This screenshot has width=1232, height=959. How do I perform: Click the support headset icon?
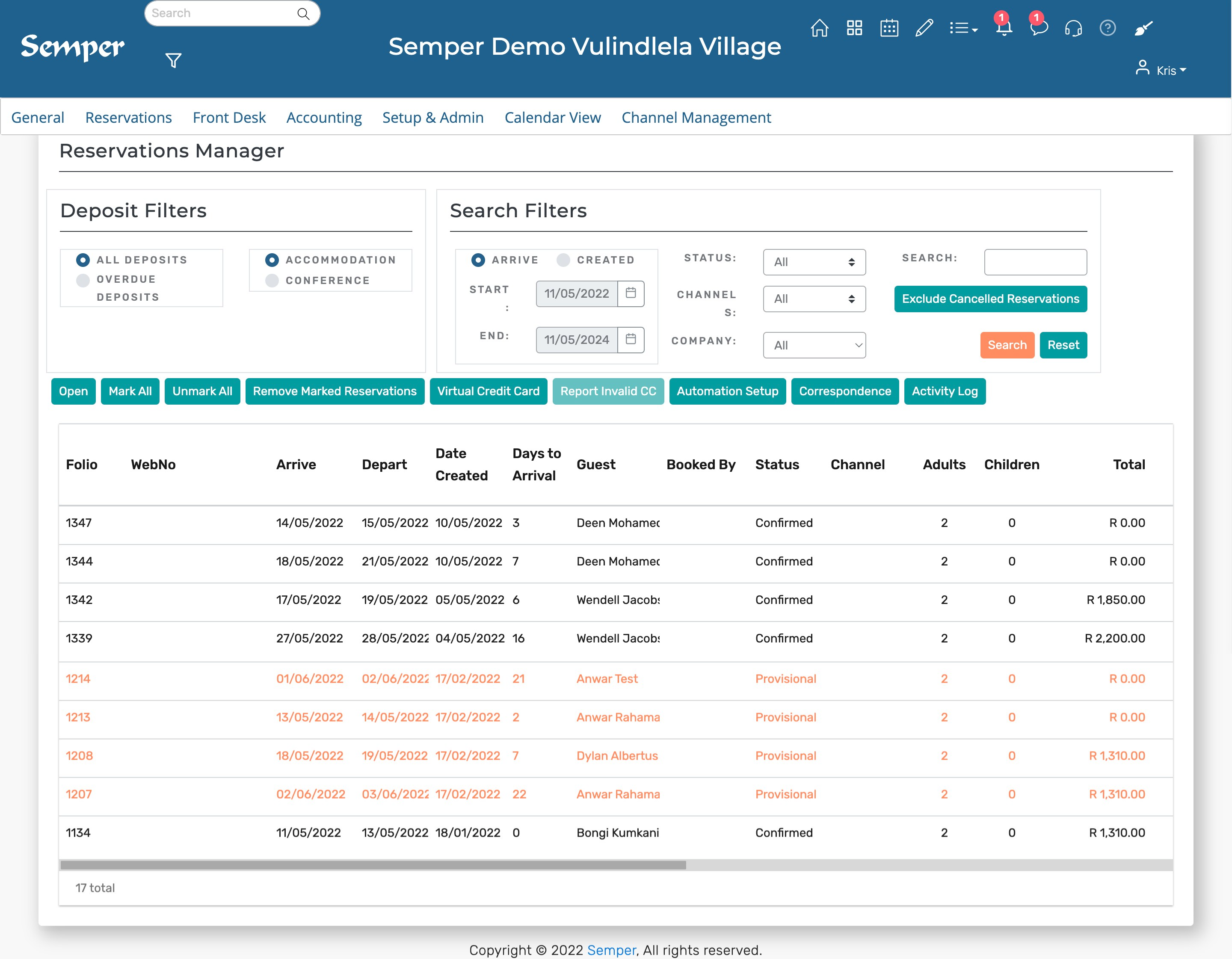[x=1073, y=30]
